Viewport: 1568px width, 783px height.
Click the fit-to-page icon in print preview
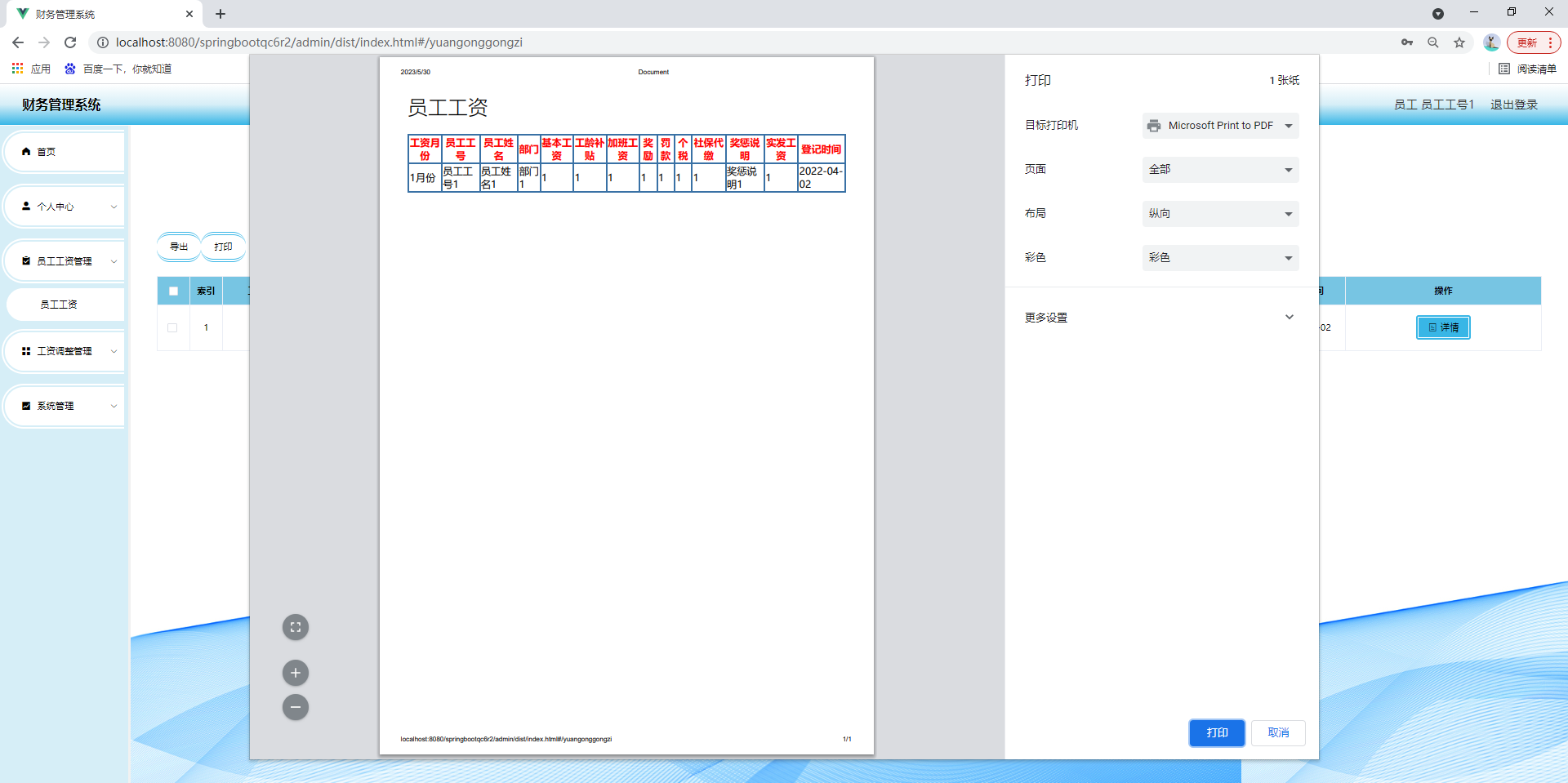[x=296, y=627]
